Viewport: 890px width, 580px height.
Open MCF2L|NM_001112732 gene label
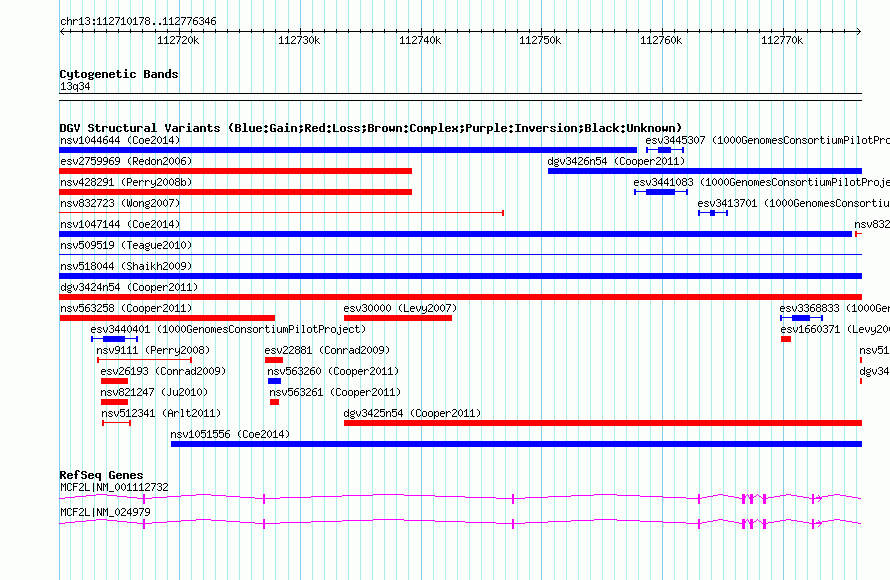115,487
